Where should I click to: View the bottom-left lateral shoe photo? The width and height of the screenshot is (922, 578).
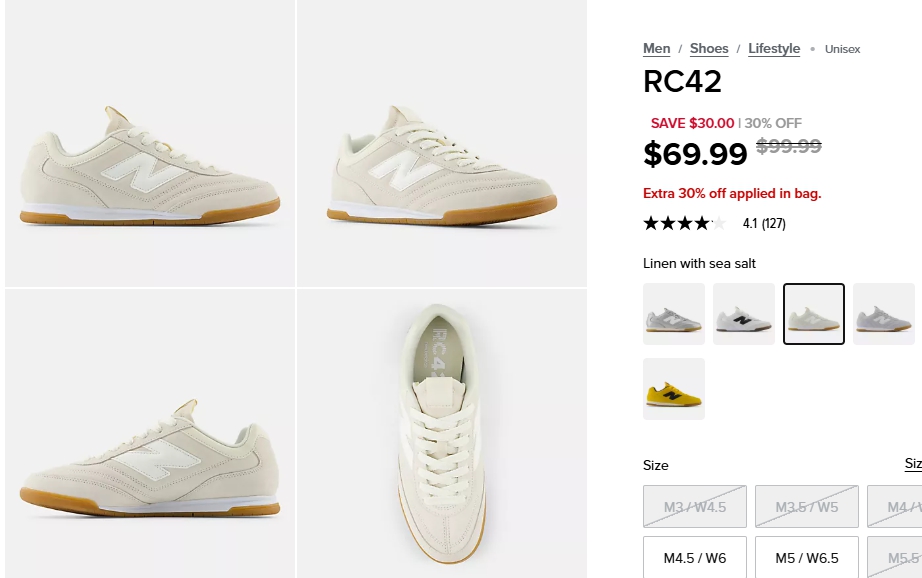150,433
